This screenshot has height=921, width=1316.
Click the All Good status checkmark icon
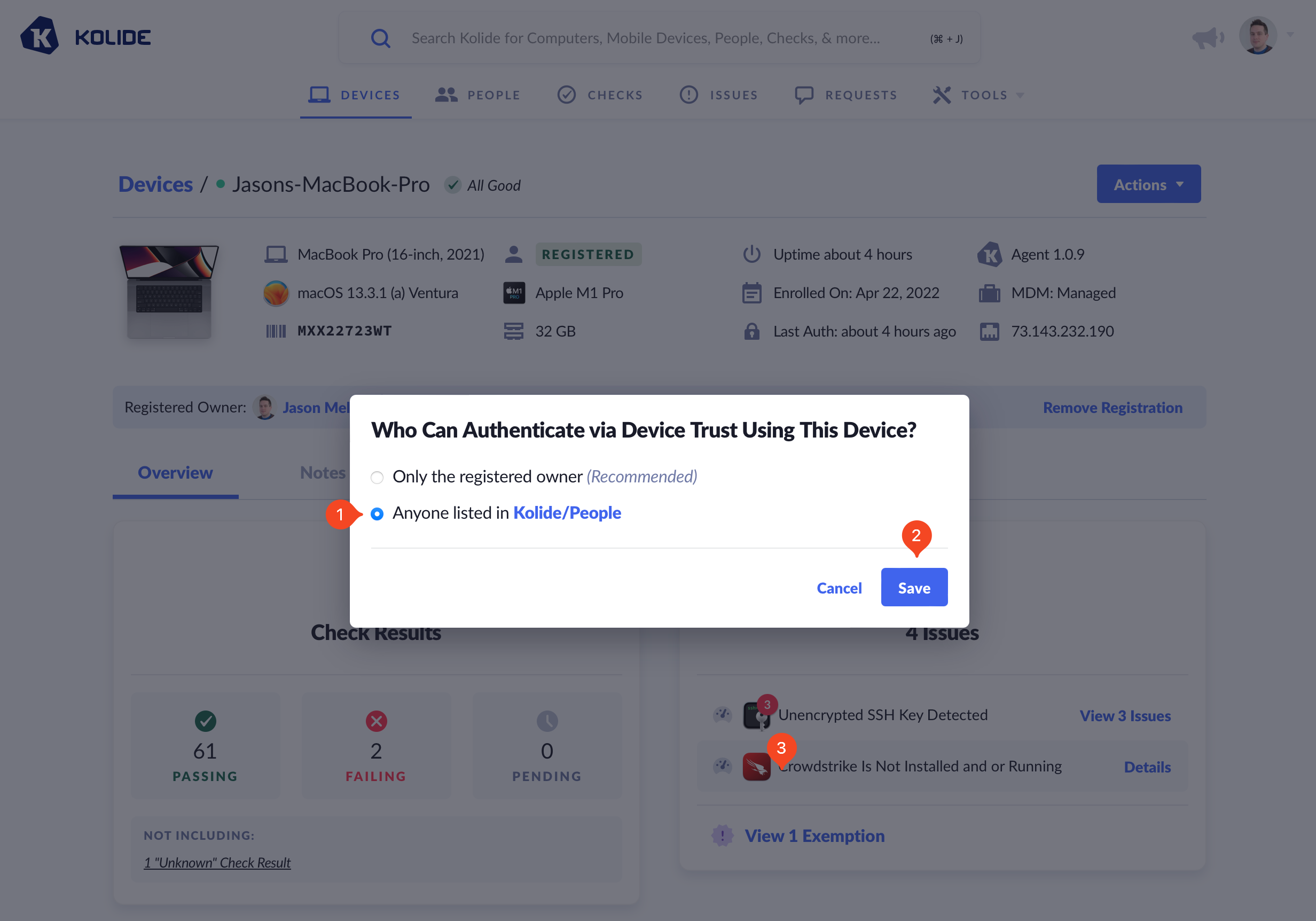tap(452, 185)
